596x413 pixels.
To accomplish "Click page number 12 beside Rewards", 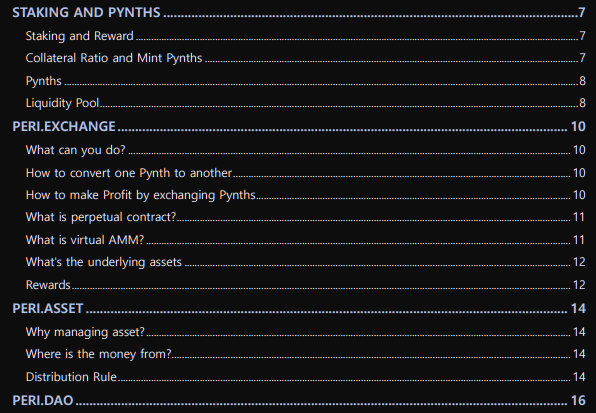I will [579, 285].
